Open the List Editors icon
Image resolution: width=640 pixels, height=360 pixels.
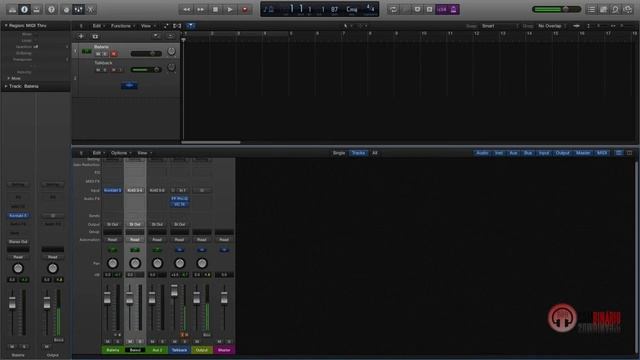pos(591,9)
